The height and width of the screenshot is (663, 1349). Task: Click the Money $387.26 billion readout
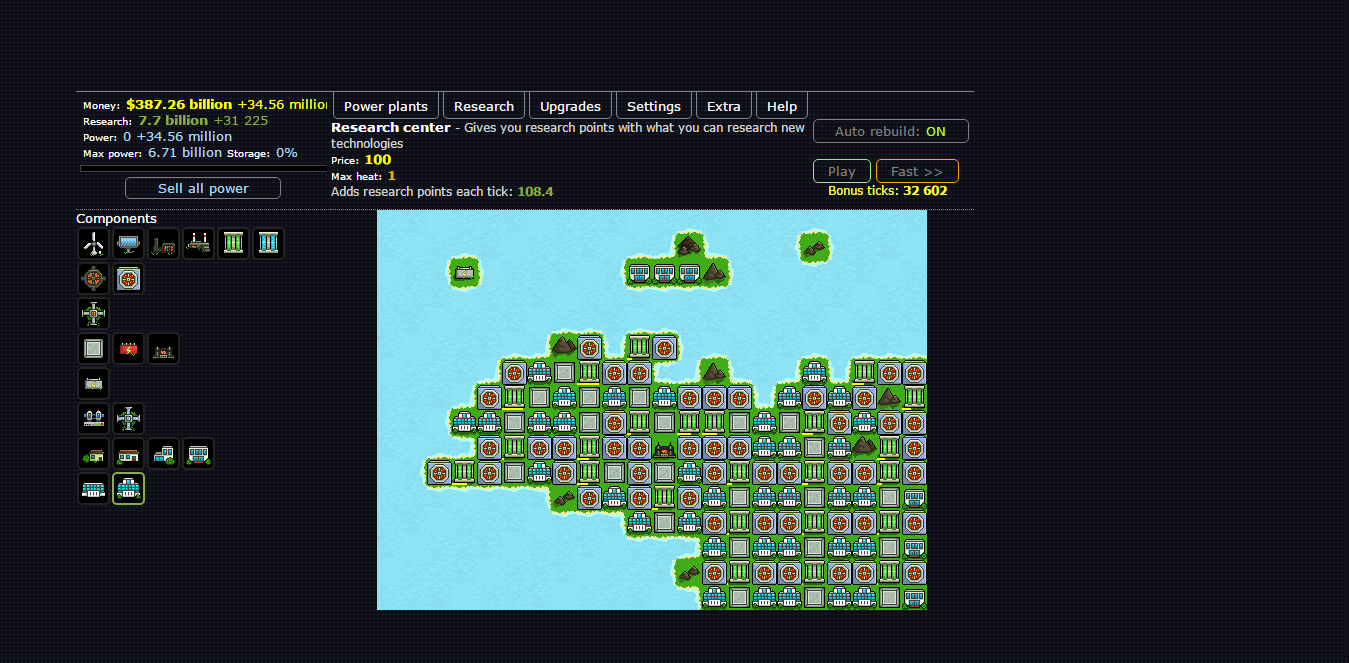(x=205, y=104)
